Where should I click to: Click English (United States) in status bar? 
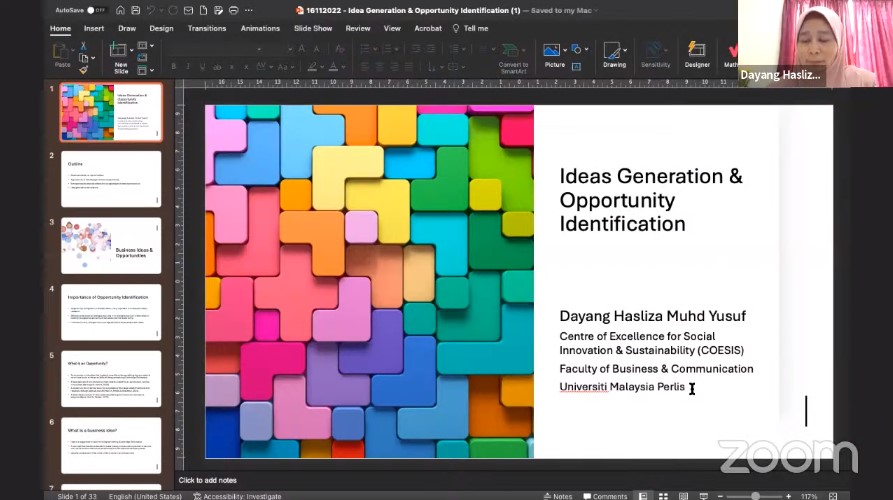(145, 496)
